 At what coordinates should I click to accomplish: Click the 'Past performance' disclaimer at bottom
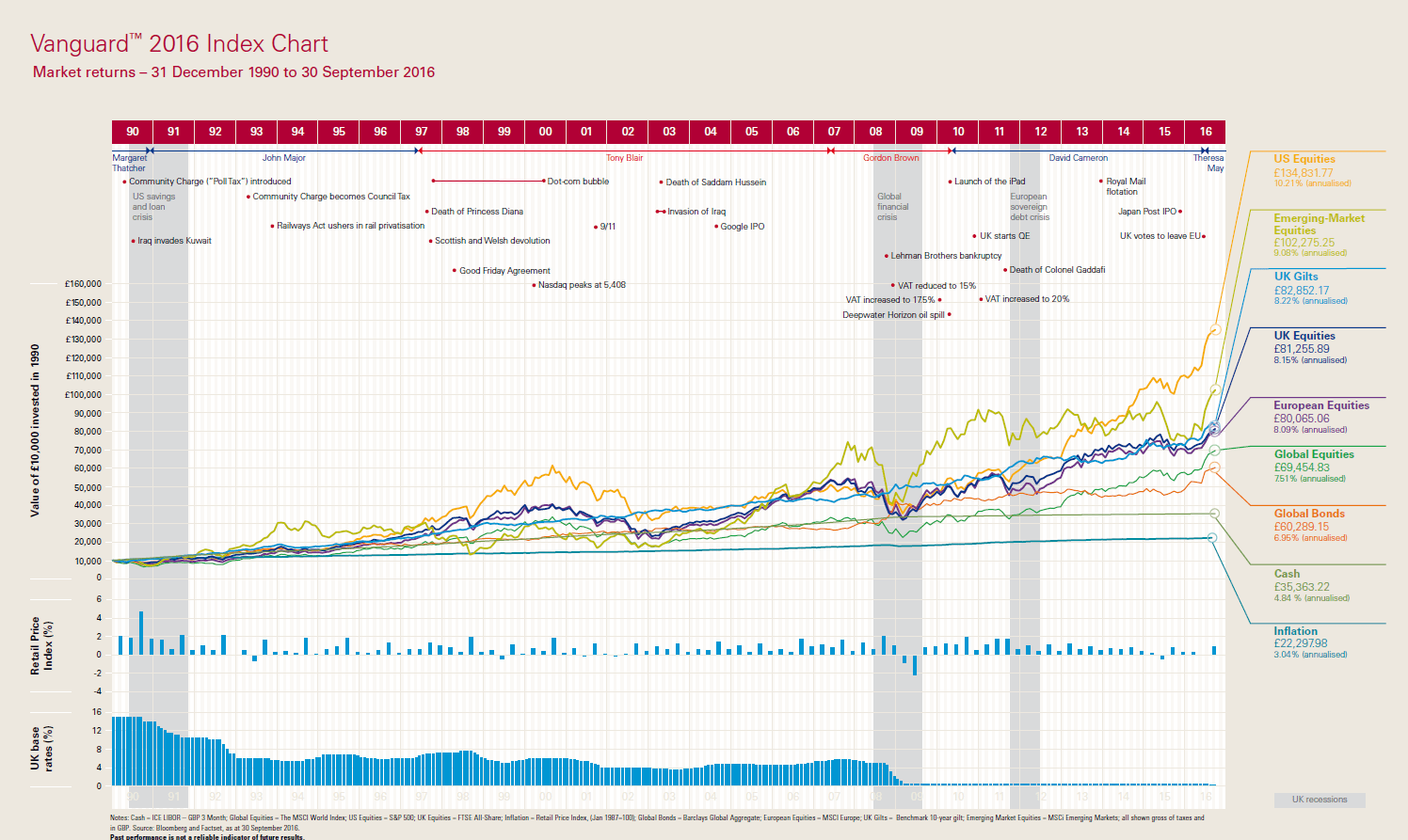click(207, 836)
